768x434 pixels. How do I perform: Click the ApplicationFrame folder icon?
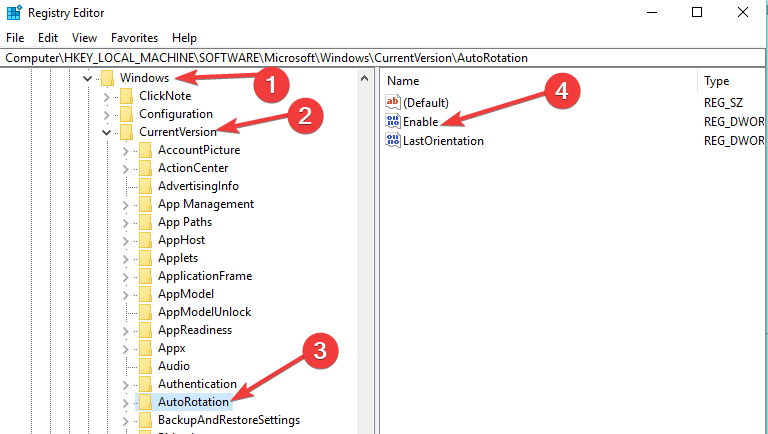tap(145, 276)
